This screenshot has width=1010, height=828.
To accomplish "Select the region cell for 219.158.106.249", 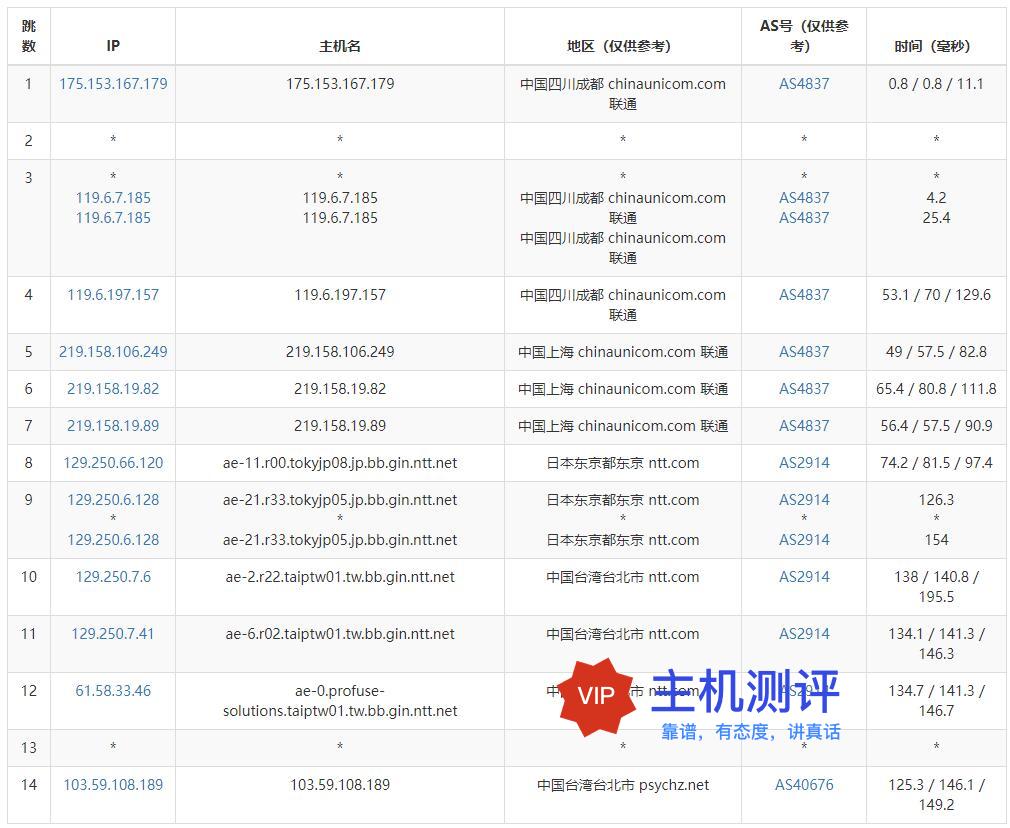I will [x=623, y=352].
